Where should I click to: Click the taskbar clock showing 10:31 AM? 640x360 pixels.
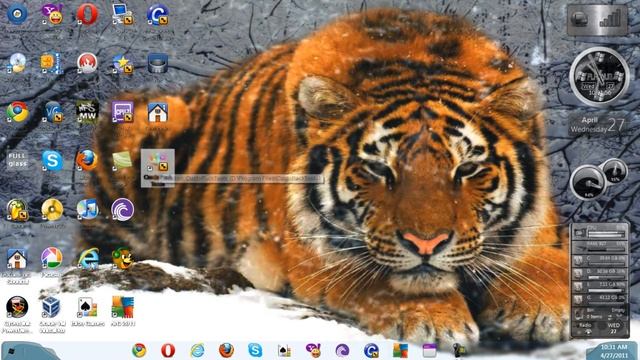point(614,351)
